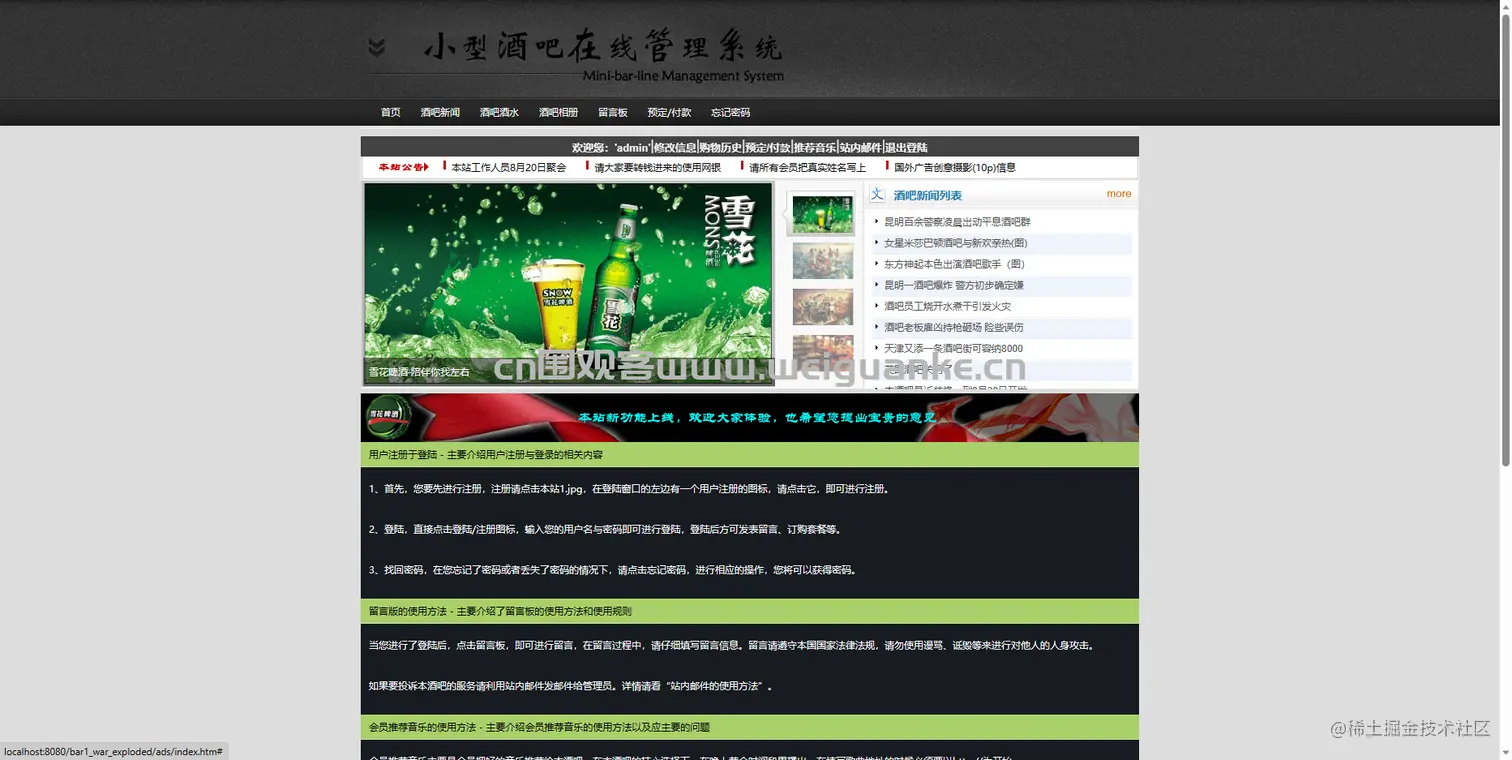Click 退出登陆 to log out
The image size is (1512, 760).
point(907,148)
